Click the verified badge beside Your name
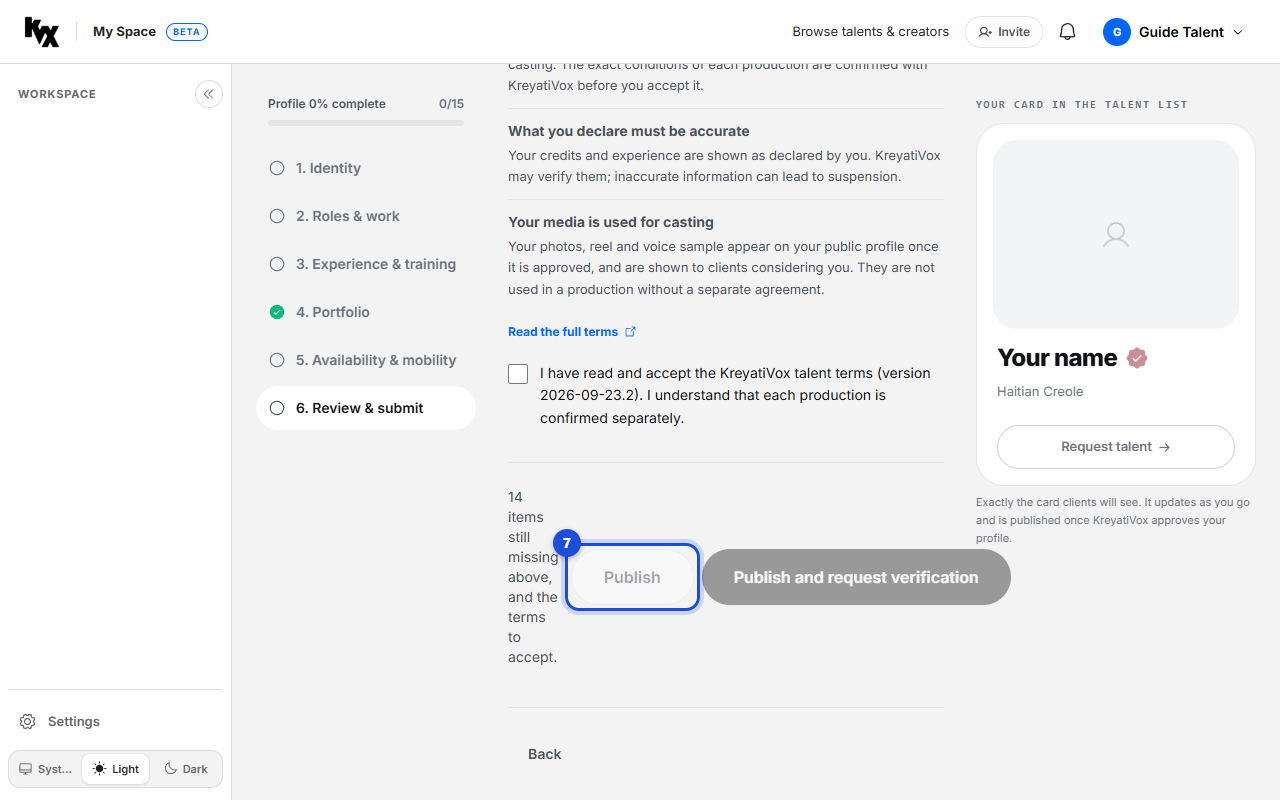This screenshot has width=1280, height=800. 1137,358
